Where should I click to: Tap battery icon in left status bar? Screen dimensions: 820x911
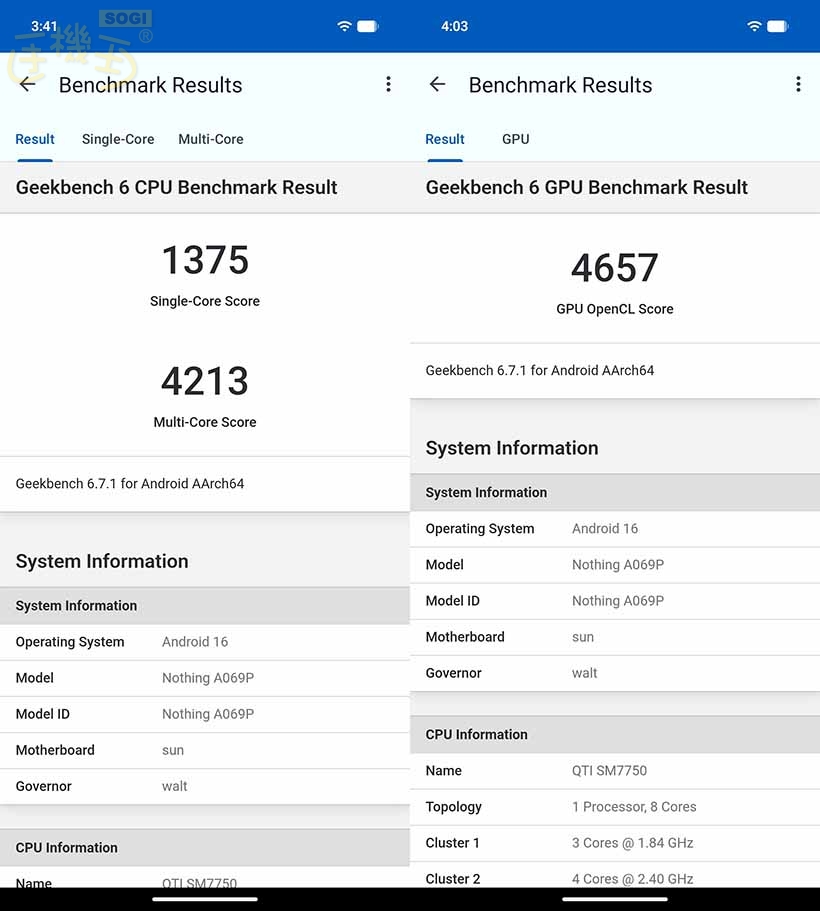tap(367, 26)
